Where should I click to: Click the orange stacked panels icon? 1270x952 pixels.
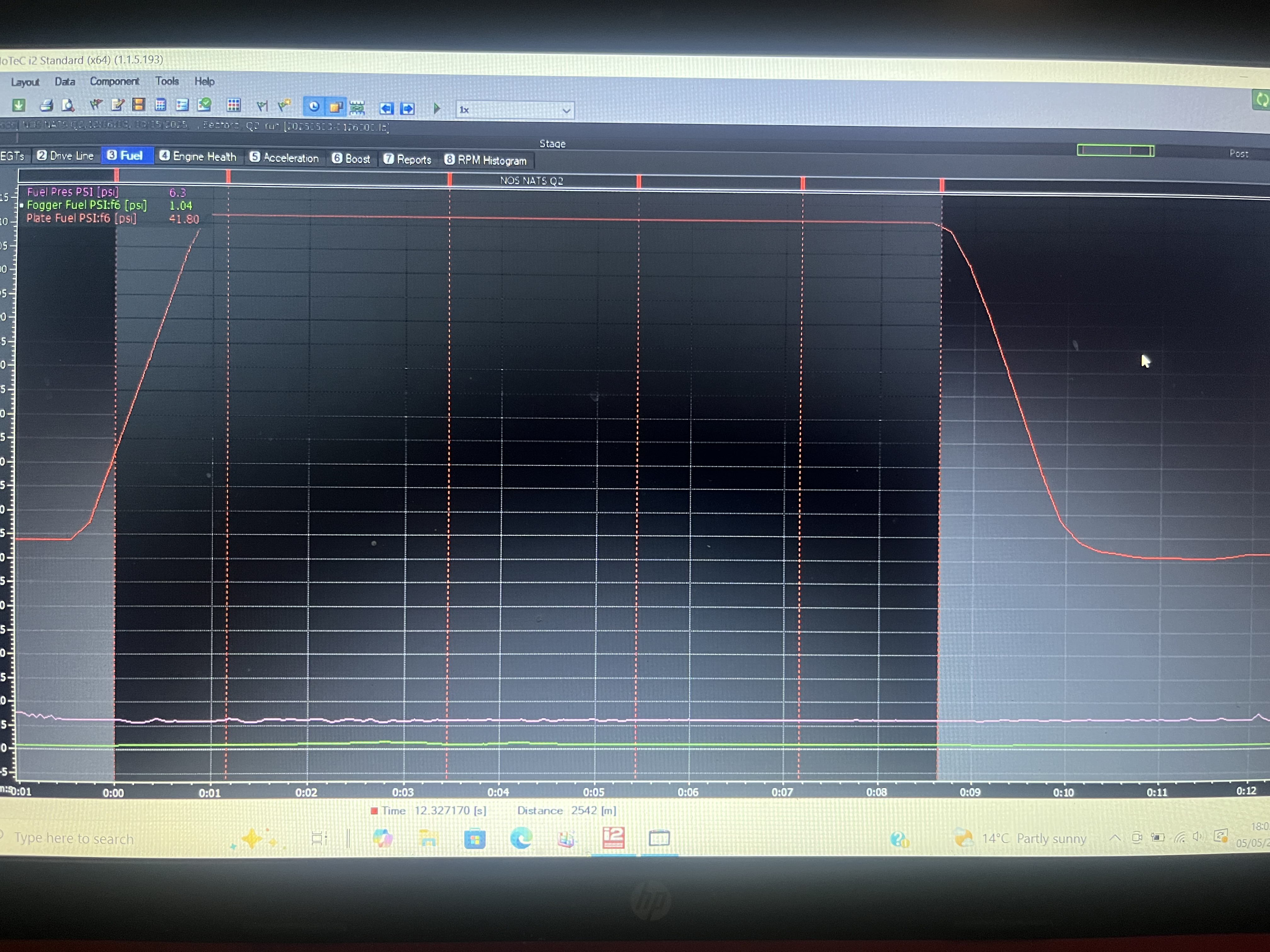(138, 105)
